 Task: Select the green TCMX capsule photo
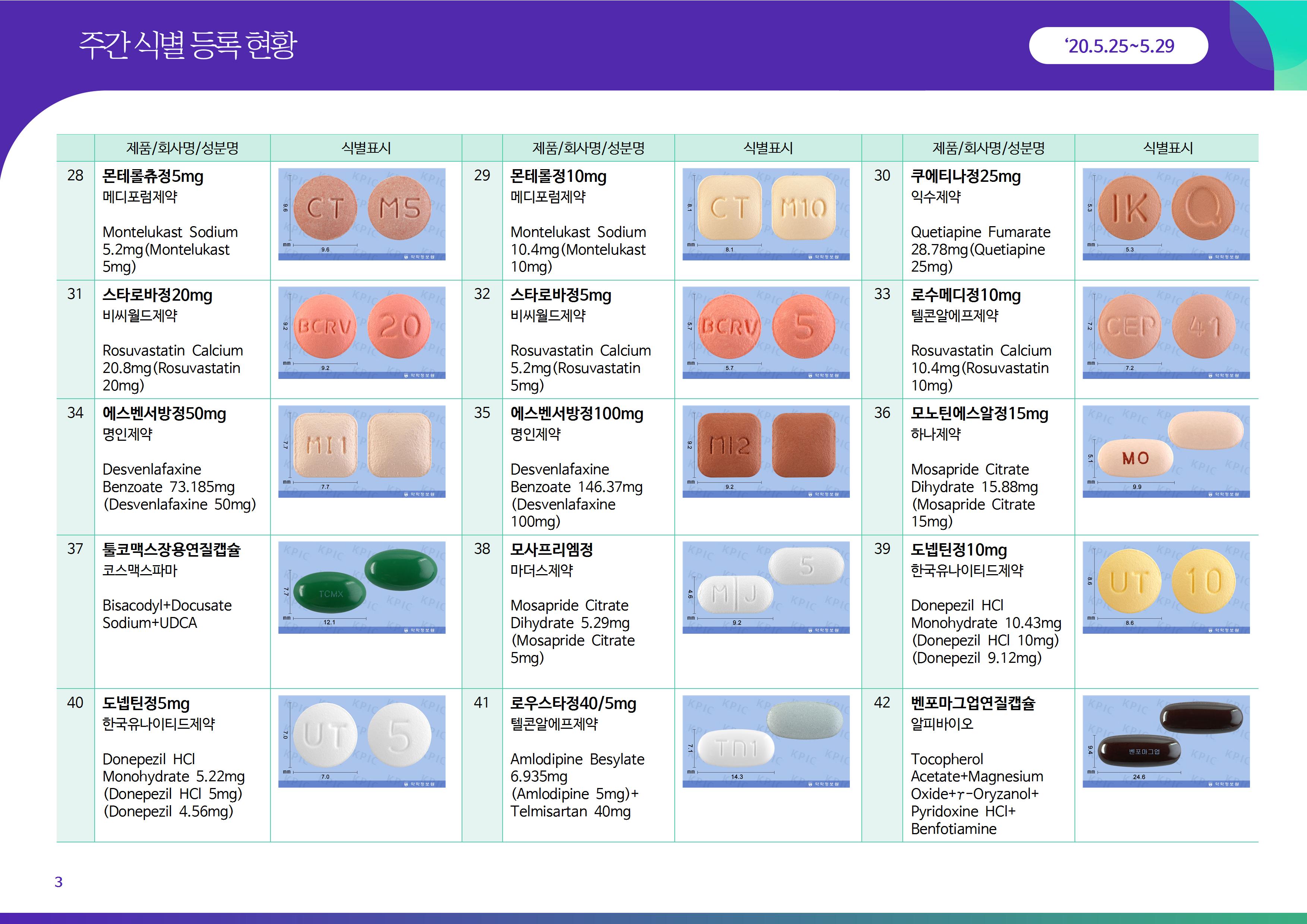click(361, 587)
